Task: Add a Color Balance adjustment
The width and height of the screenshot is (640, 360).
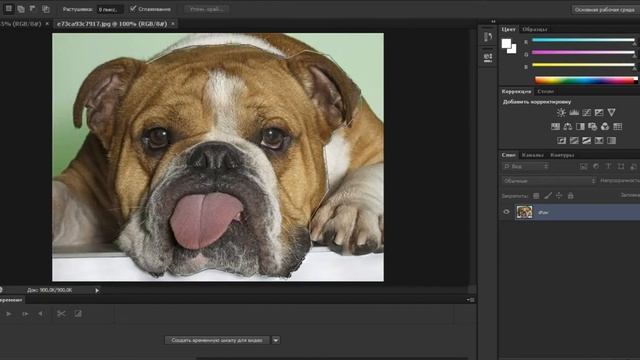Action: click(568, 127)
